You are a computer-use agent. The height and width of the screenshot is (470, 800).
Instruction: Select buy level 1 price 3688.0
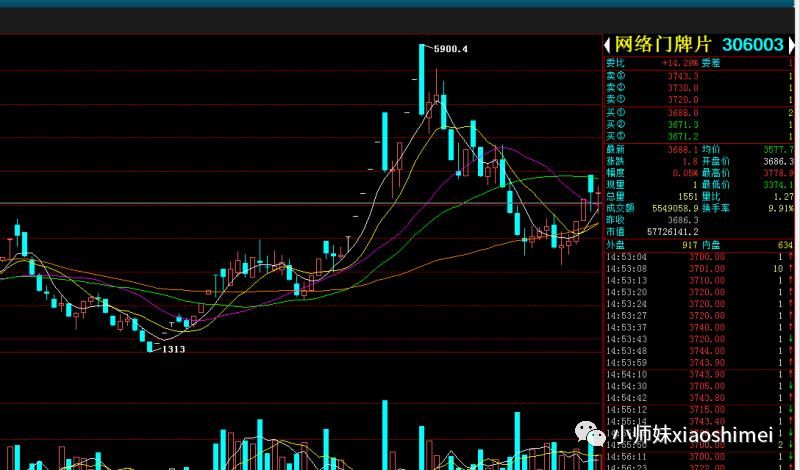point(683,113)
